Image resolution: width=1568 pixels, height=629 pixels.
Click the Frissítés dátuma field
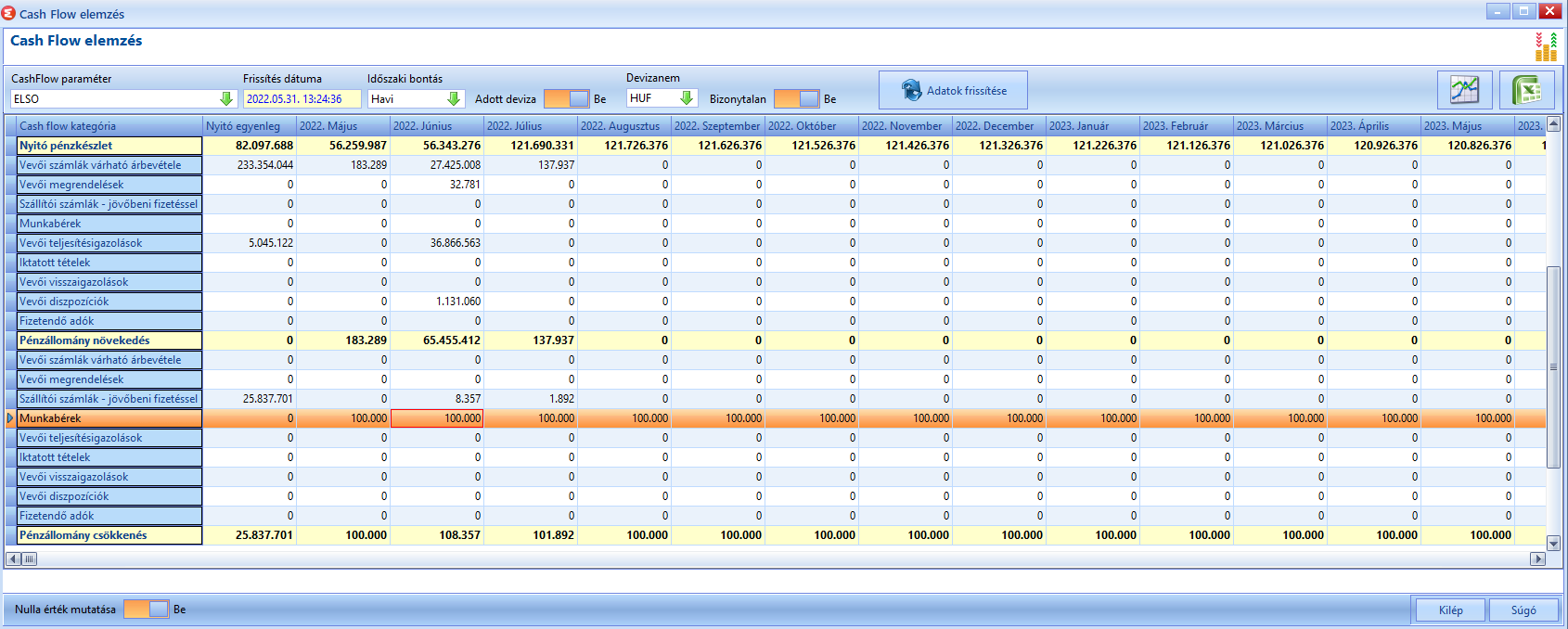click(302, 98)
